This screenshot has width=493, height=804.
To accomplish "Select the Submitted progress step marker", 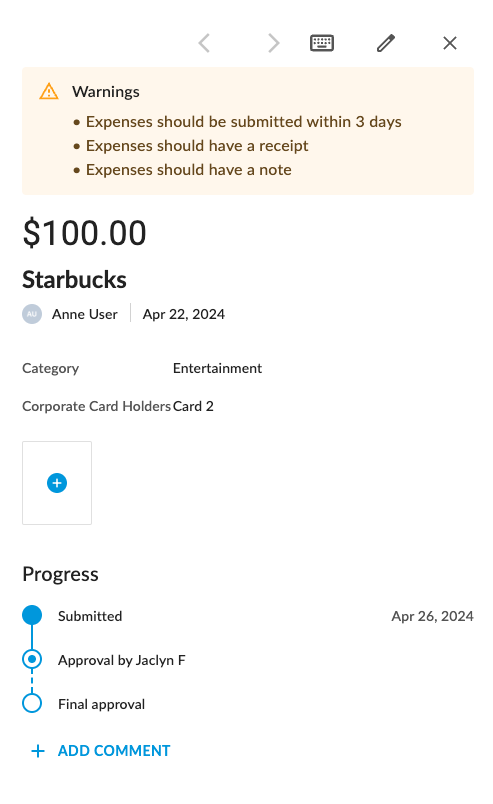I will 32,615.
